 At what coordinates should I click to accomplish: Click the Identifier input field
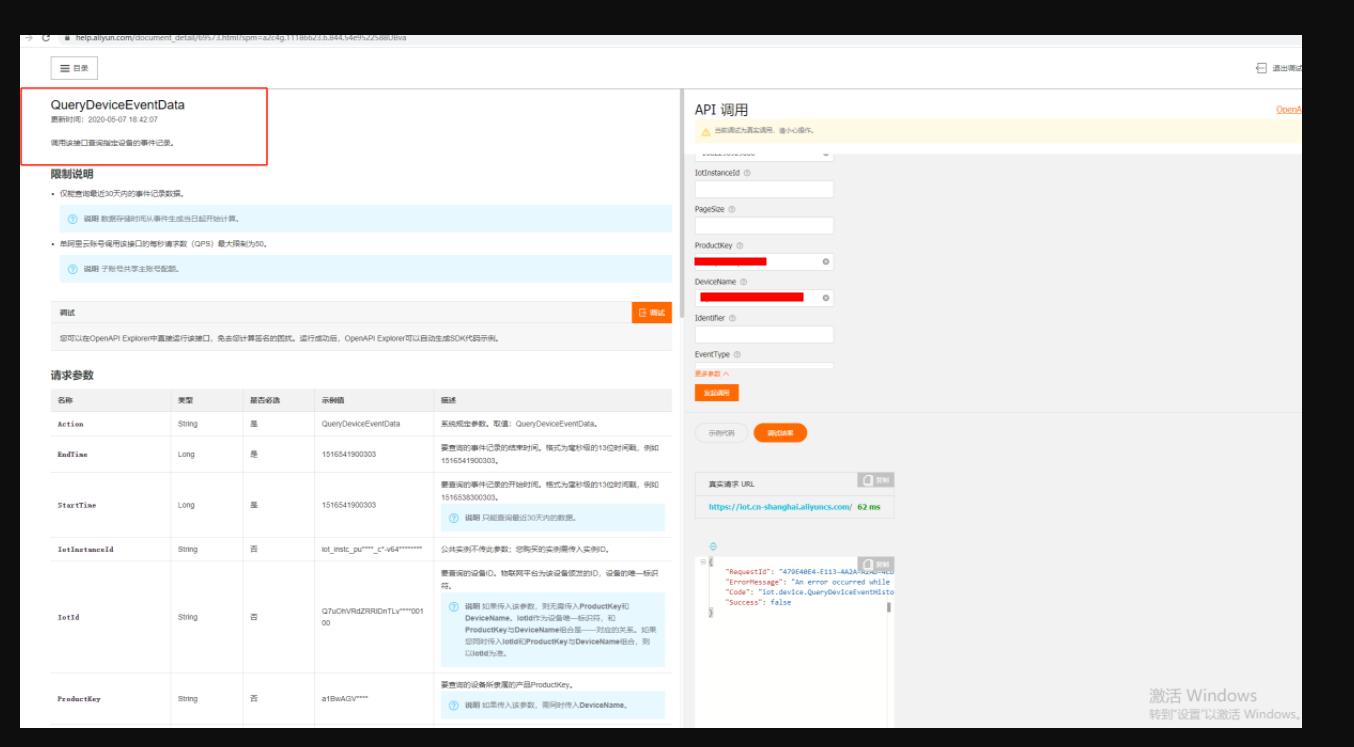click(x=764, y=334)
